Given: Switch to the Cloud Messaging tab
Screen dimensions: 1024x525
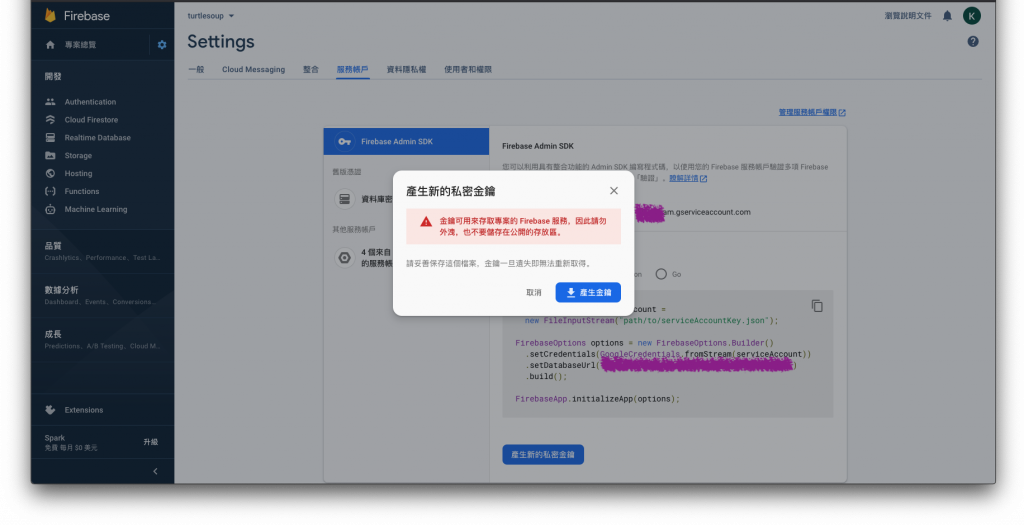Looking at the screenshot, I should [253, 69].
